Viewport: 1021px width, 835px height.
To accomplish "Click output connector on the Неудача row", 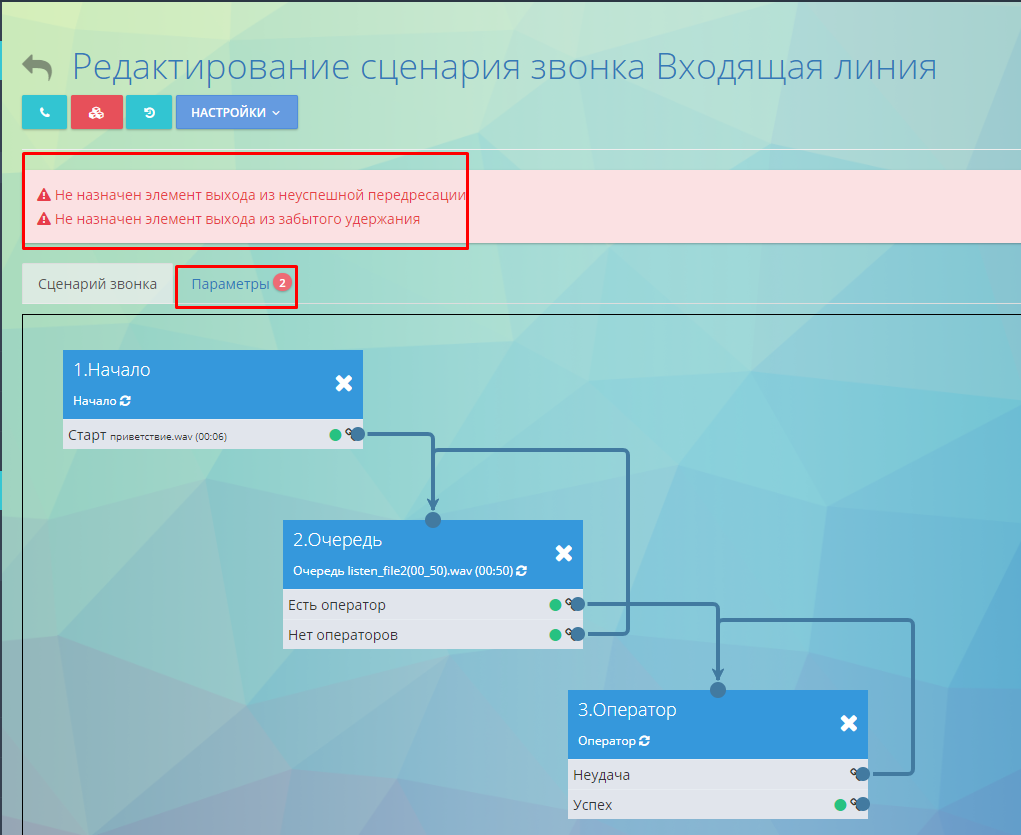I will [x=861, y=774].
